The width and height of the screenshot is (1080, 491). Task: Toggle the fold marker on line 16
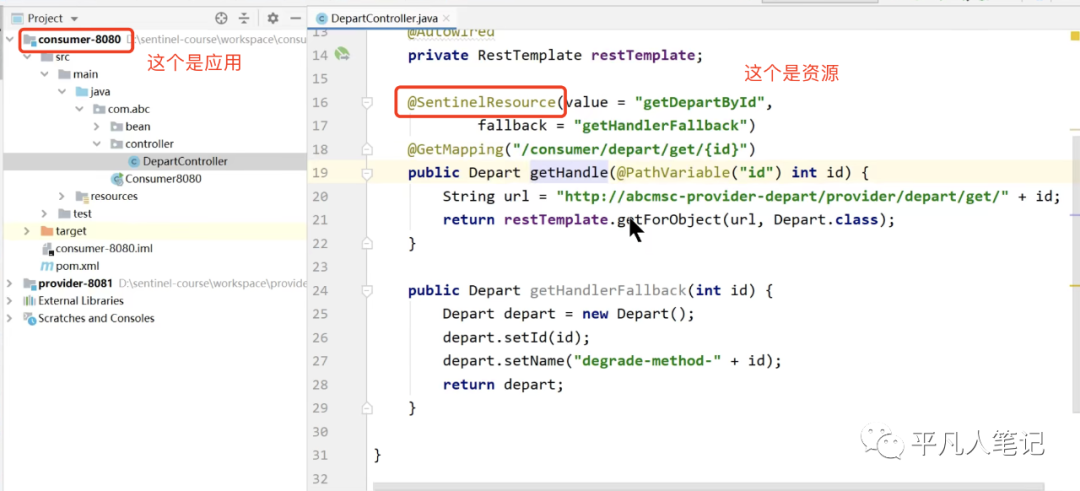(x=367, y=103)
